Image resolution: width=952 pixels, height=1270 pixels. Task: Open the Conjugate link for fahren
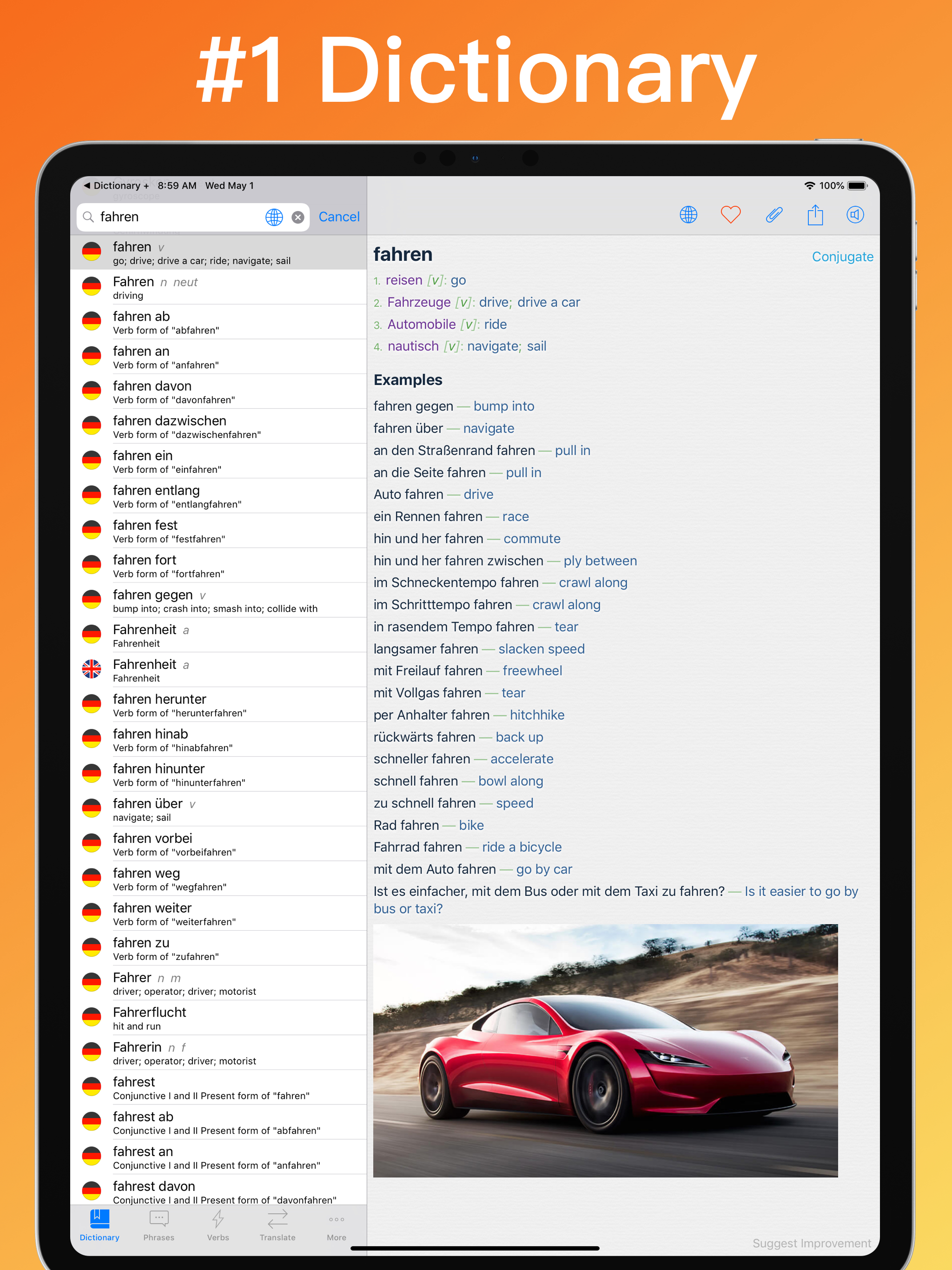842,257
